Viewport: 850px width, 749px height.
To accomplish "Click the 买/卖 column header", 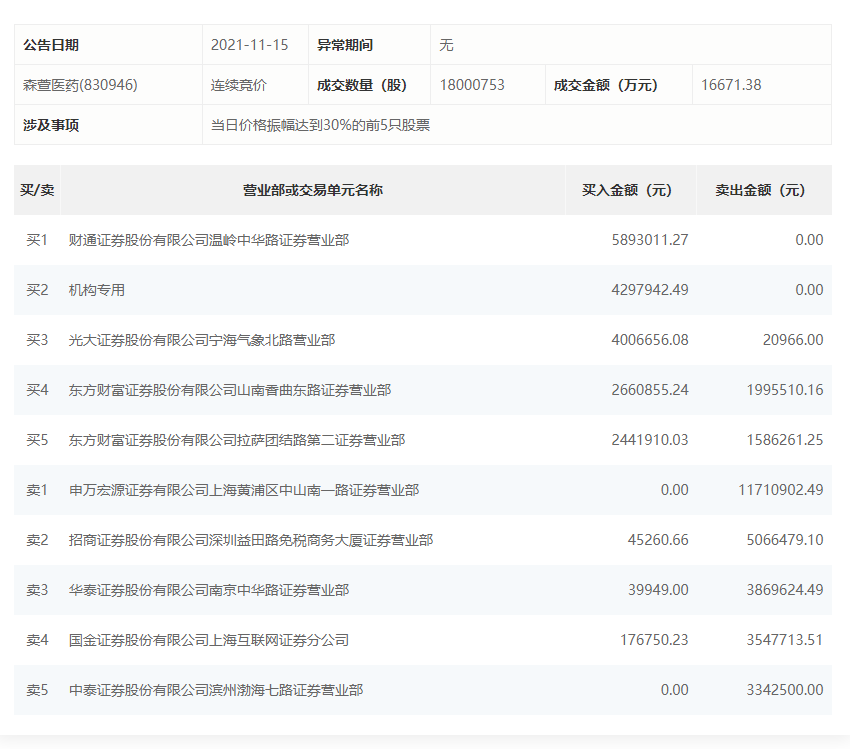I will tap(37, 190).
